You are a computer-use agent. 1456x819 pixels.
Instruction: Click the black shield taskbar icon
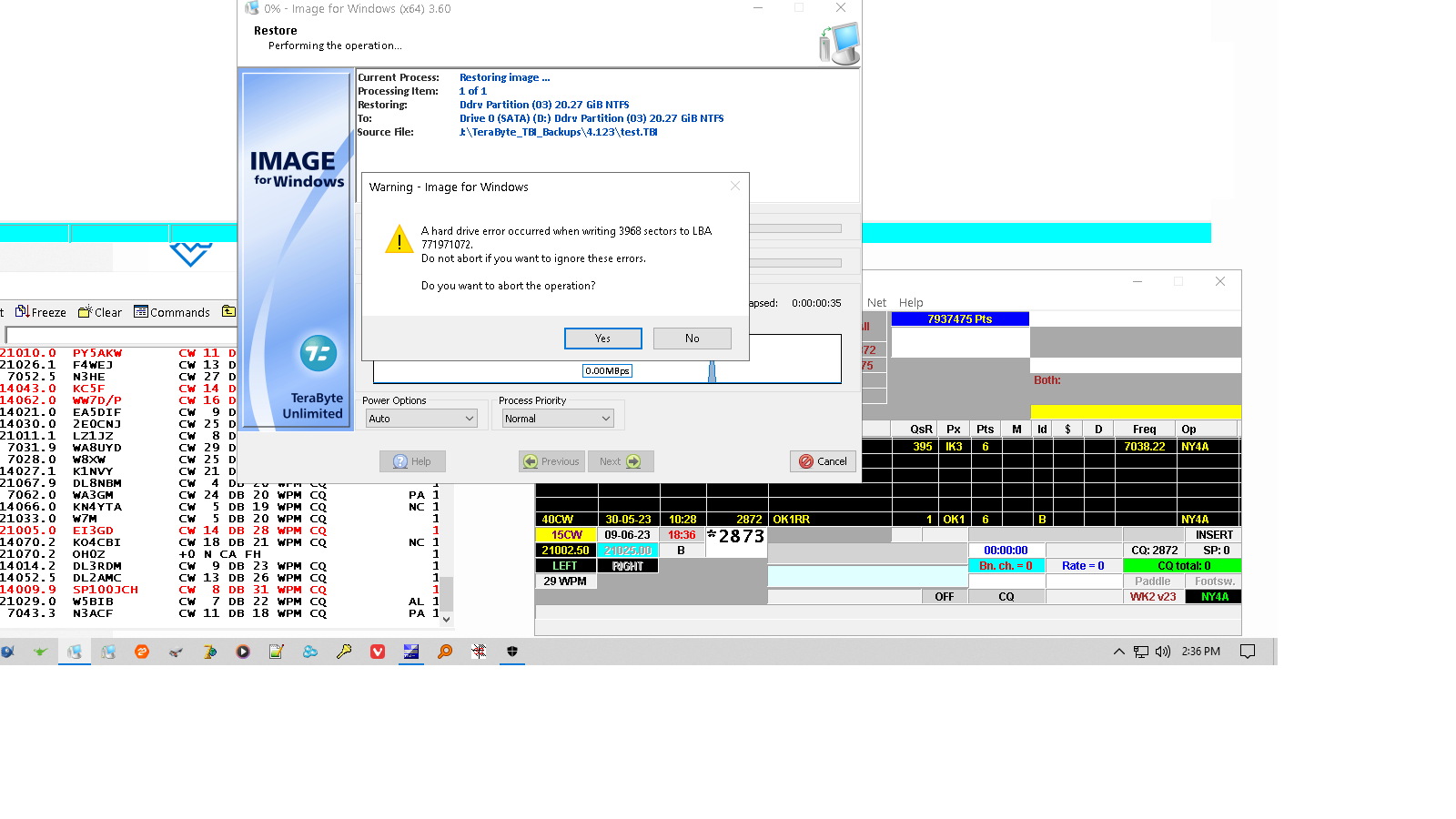[x=512, y=652]
